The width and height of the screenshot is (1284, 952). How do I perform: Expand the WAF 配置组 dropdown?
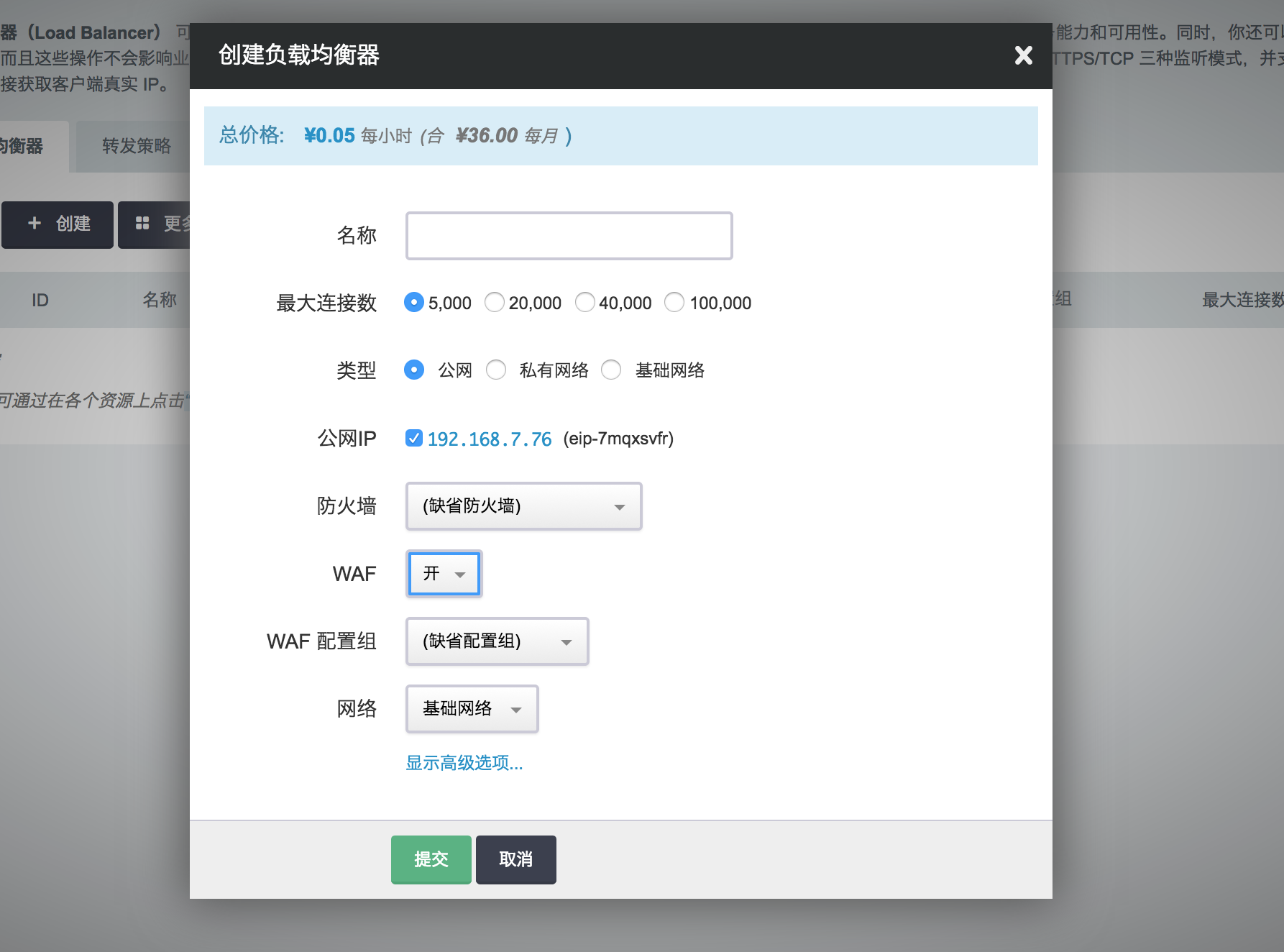(497, 641)
